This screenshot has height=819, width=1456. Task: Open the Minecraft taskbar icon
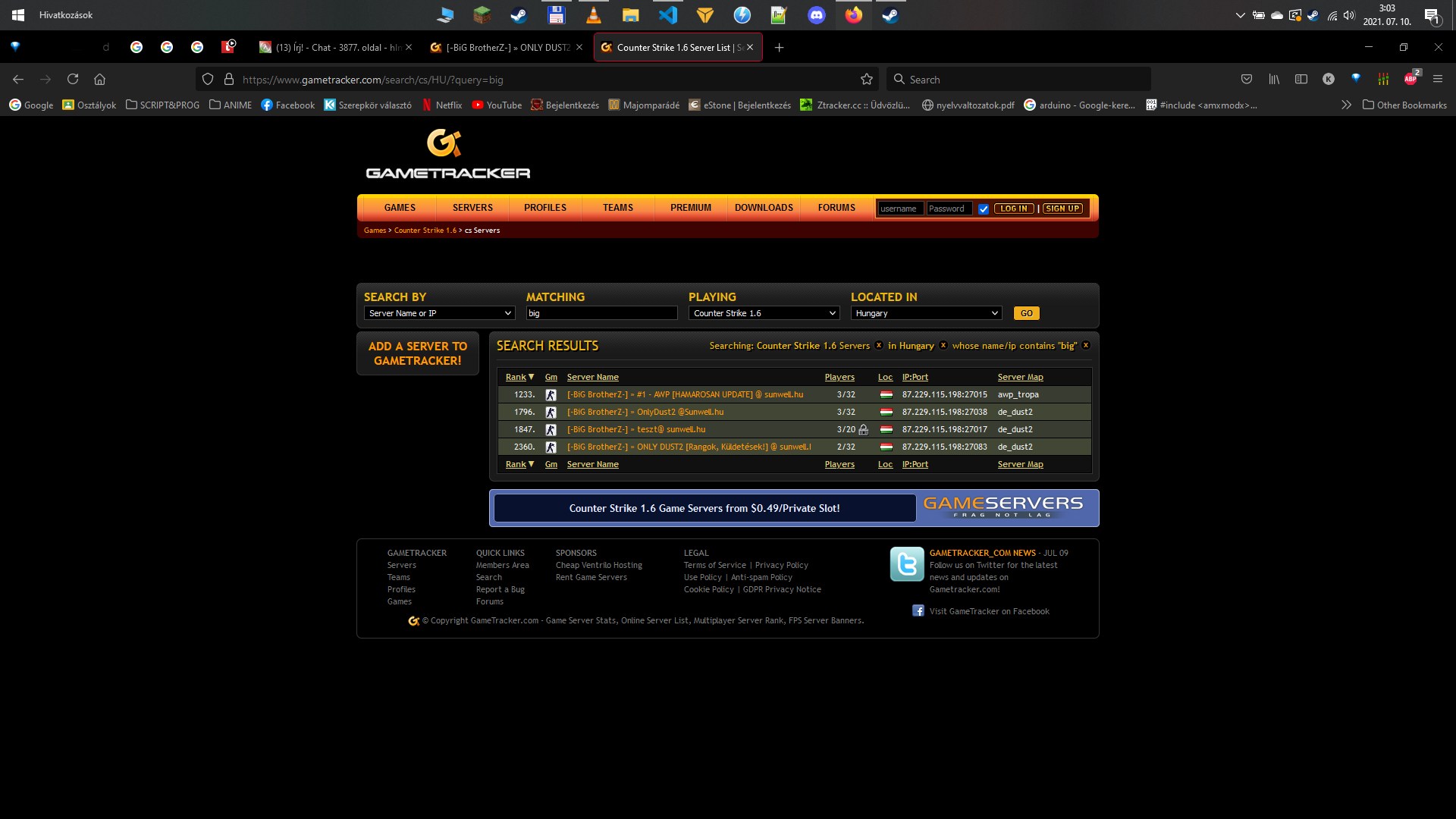click(482, 14)
